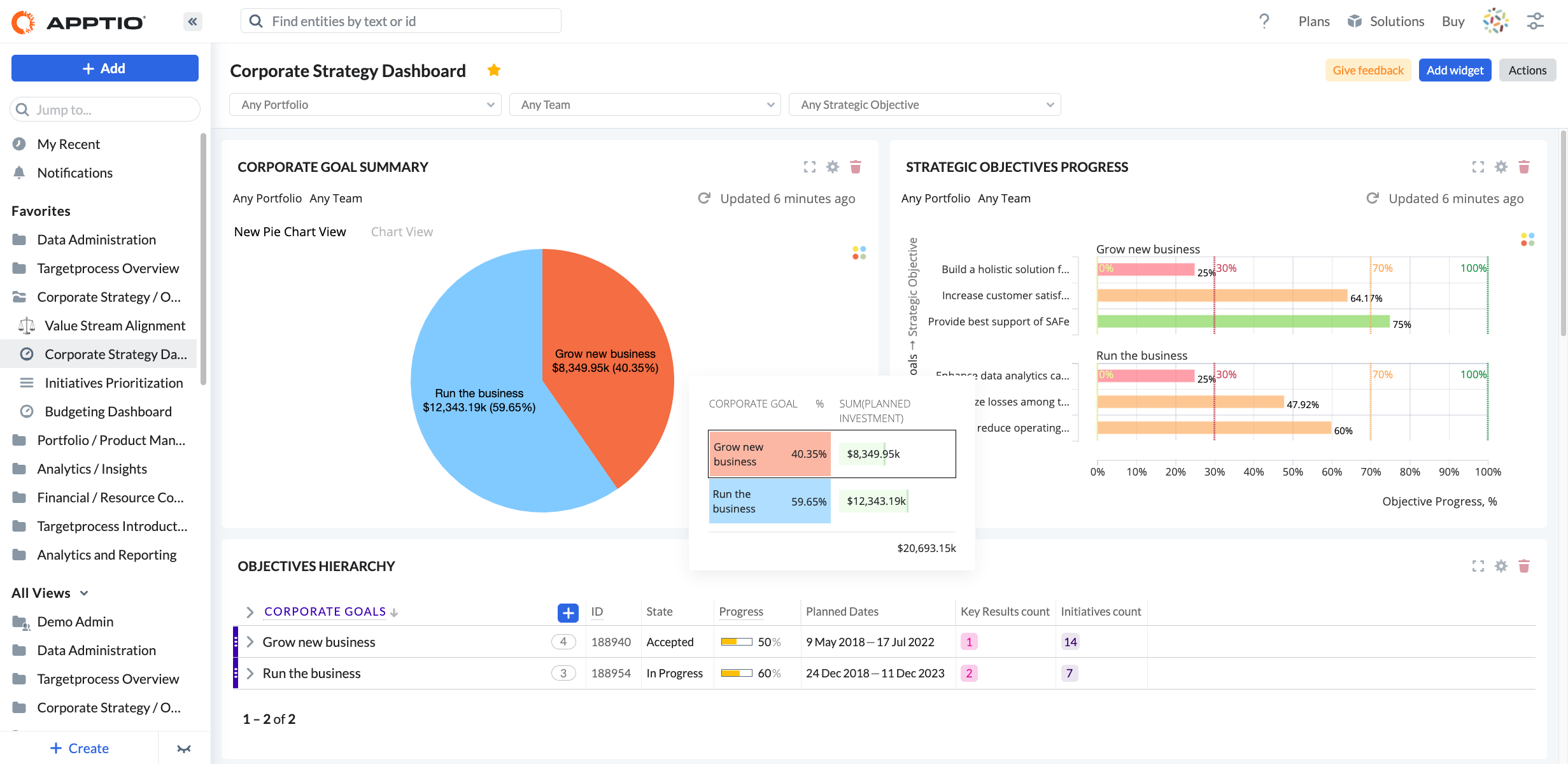
Task: Toggle the favorite star next to dashboard title
Action: [x=494, y=69]
